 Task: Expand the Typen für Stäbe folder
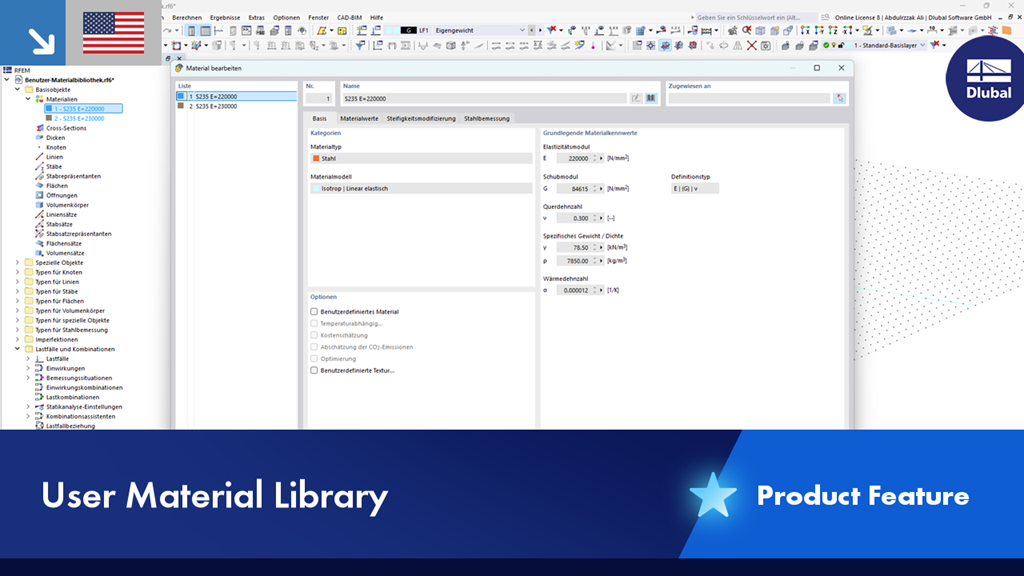click(x=18, y=291)
